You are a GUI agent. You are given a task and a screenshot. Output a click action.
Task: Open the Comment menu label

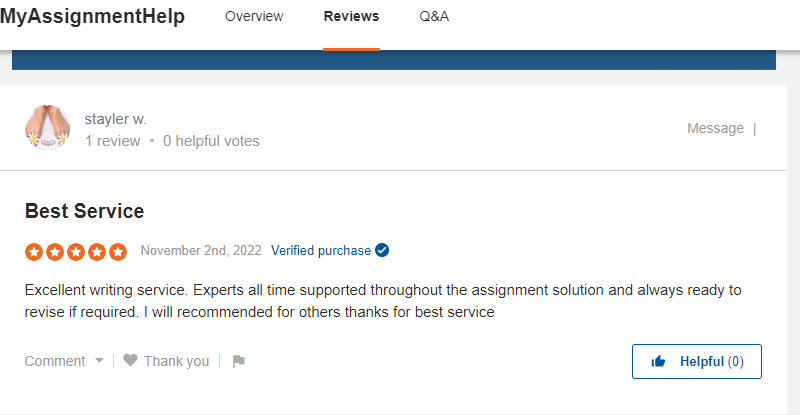point(55,361)
